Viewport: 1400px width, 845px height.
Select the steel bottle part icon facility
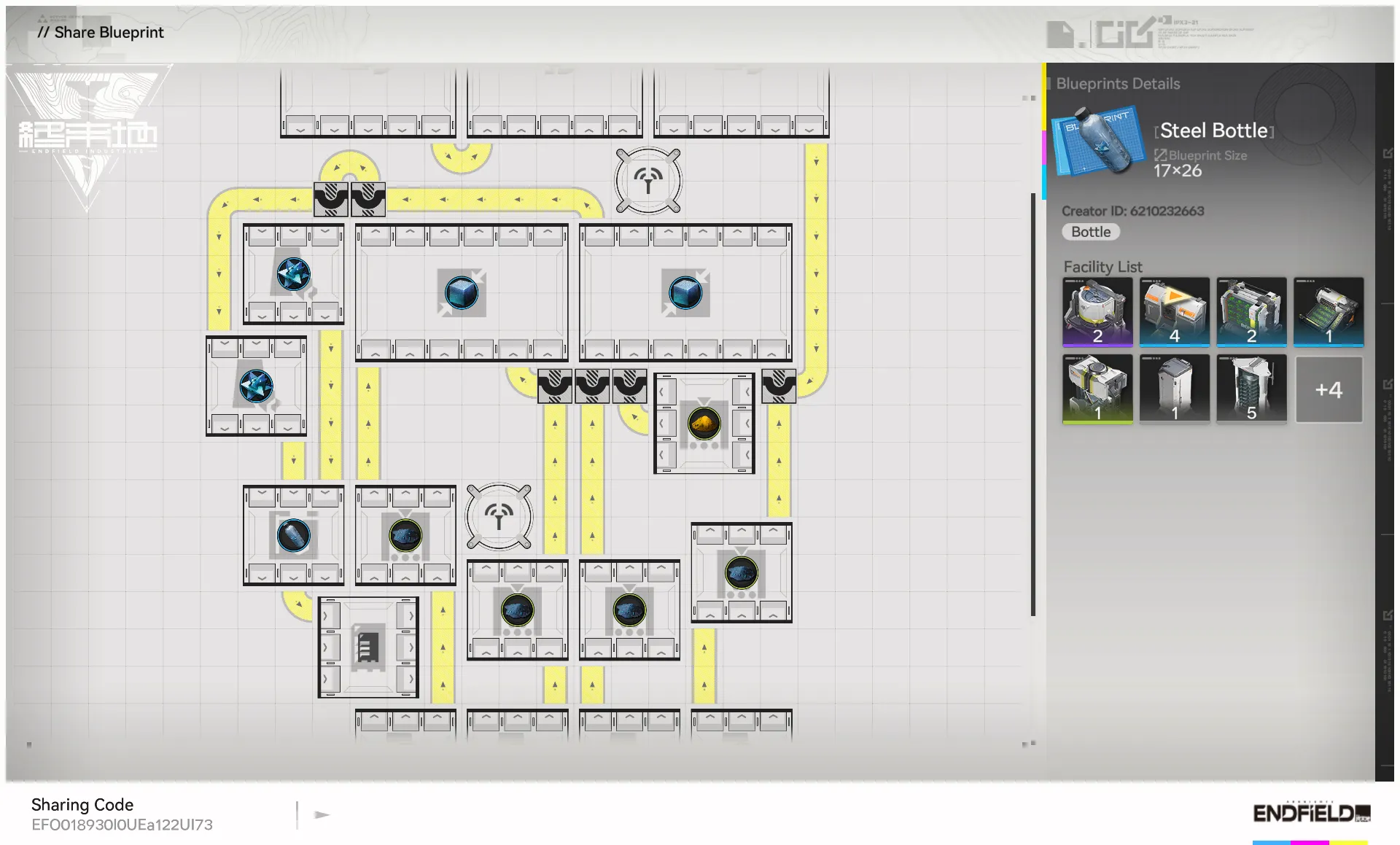(293, 536)
